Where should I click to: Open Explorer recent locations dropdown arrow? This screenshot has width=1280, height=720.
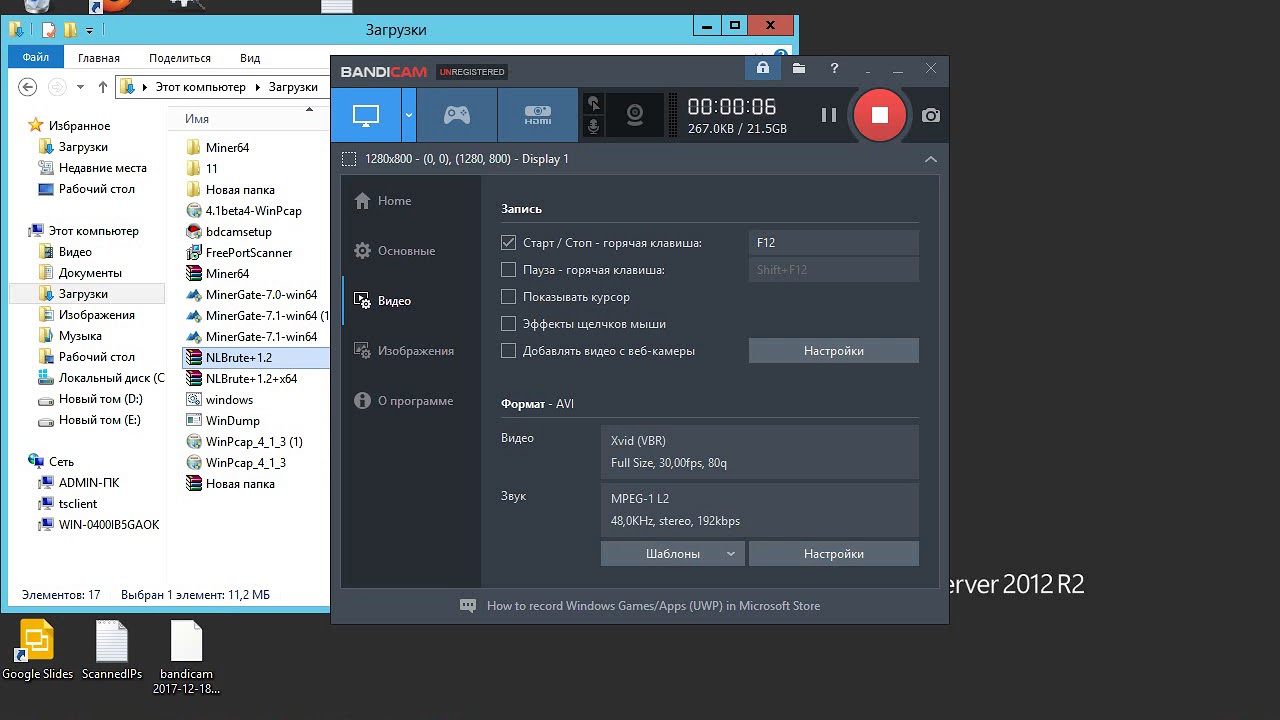point(81,87)
